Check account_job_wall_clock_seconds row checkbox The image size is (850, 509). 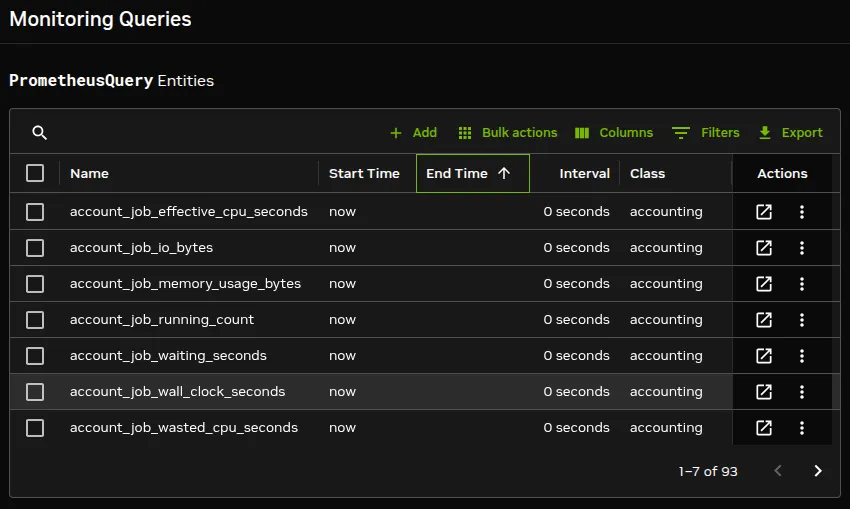tap(35, 392)
